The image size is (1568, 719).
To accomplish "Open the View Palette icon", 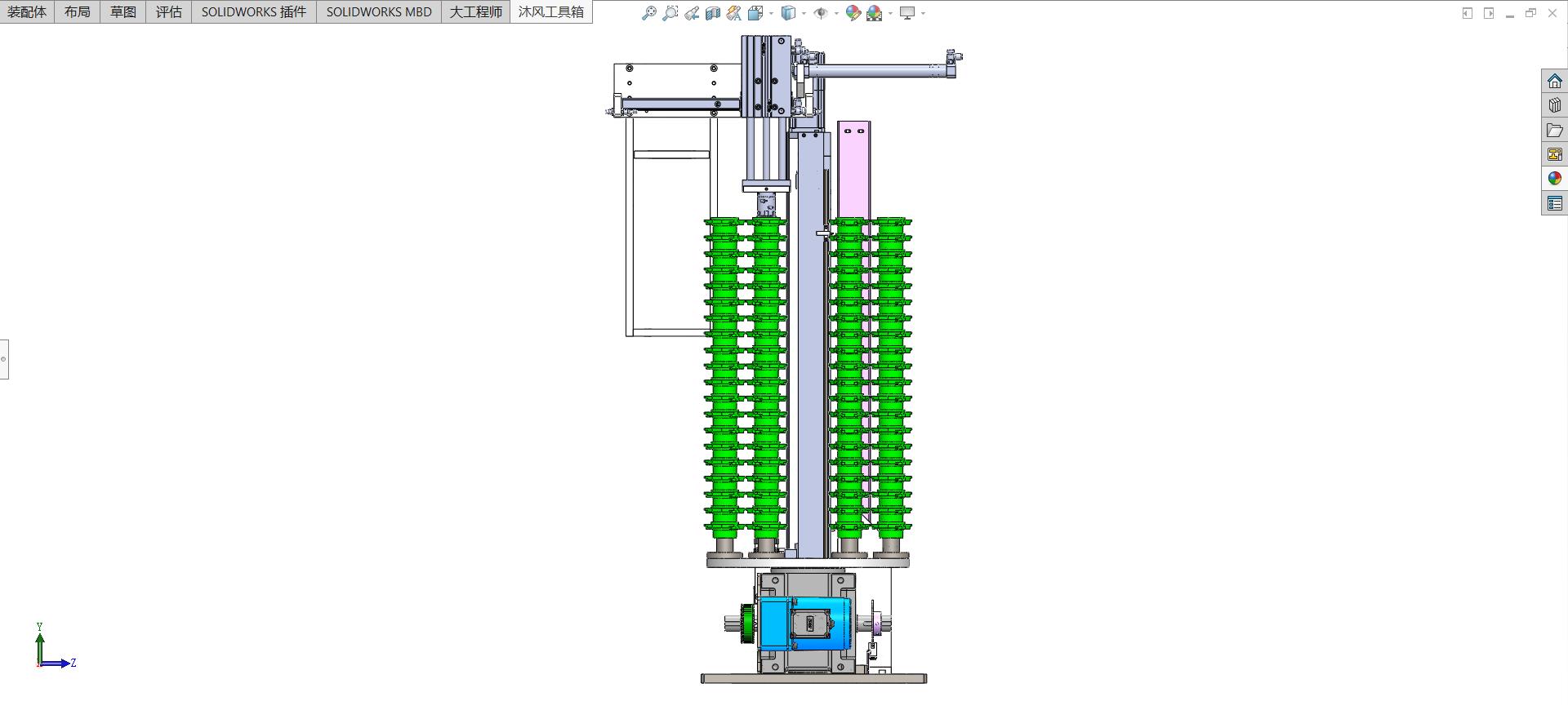I will point(1555,154).
